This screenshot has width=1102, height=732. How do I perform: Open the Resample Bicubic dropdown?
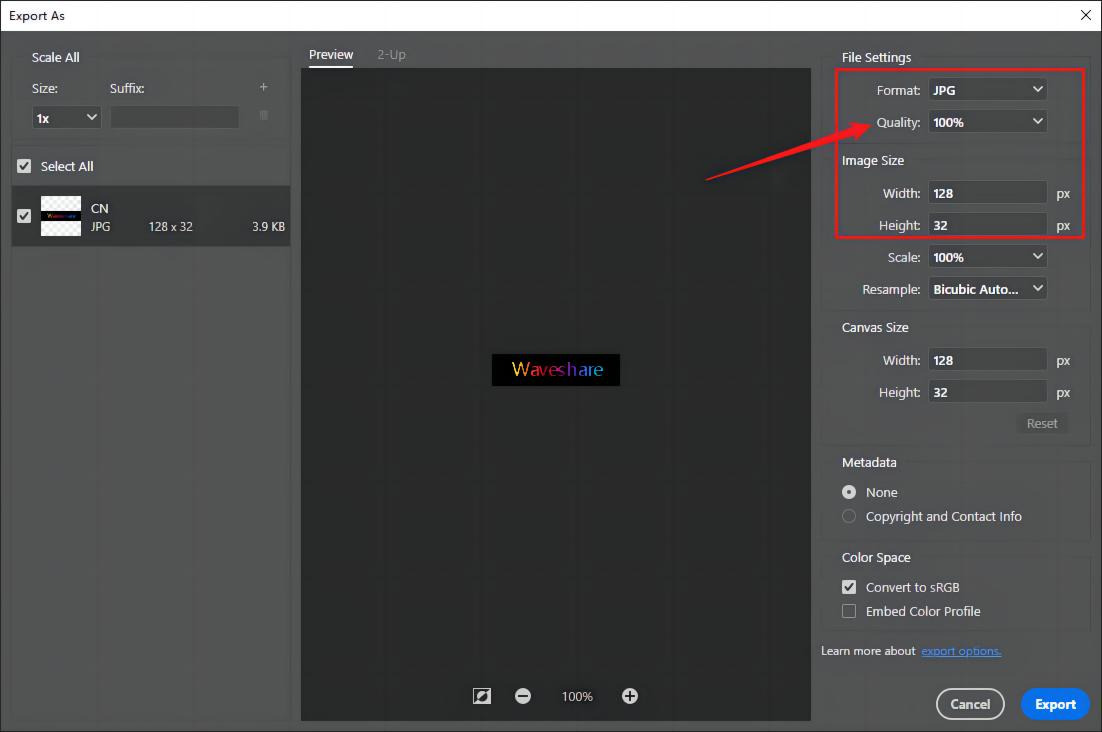987,289
